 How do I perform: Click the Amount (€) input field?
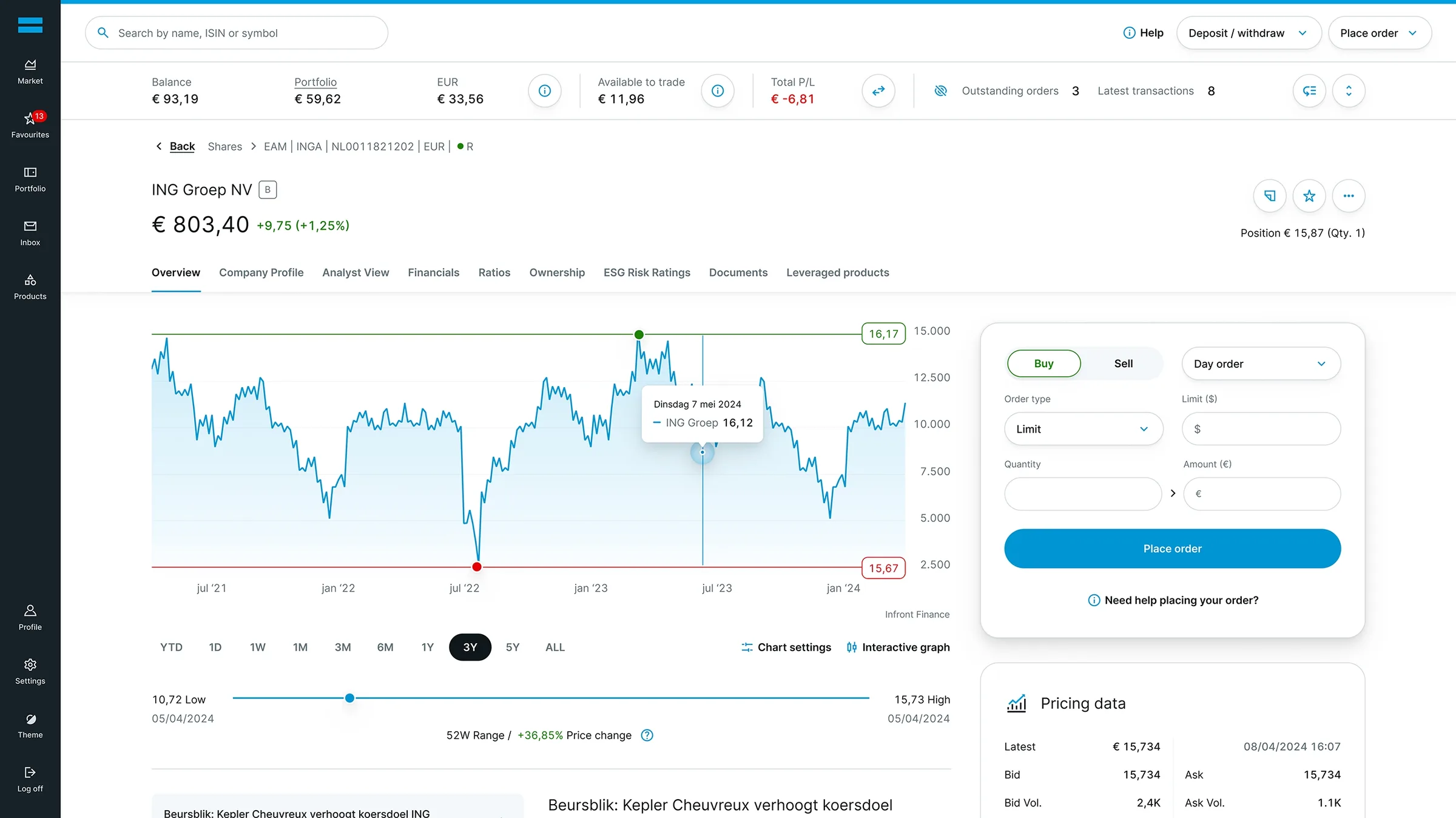(1262, 493)
